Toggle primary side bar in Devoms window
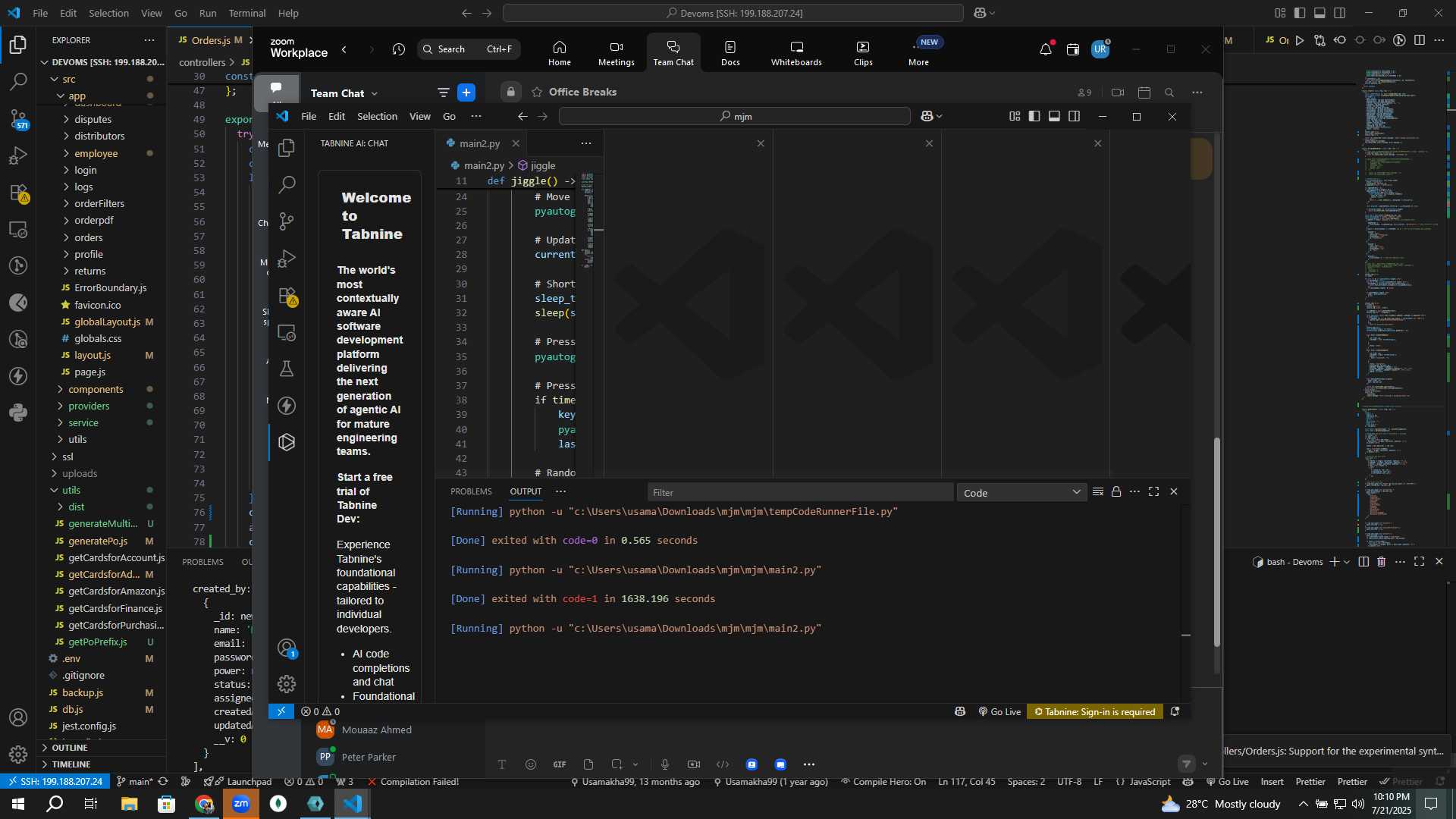The height and width of the screenshot is (819, 1456). click(1300, 13)
